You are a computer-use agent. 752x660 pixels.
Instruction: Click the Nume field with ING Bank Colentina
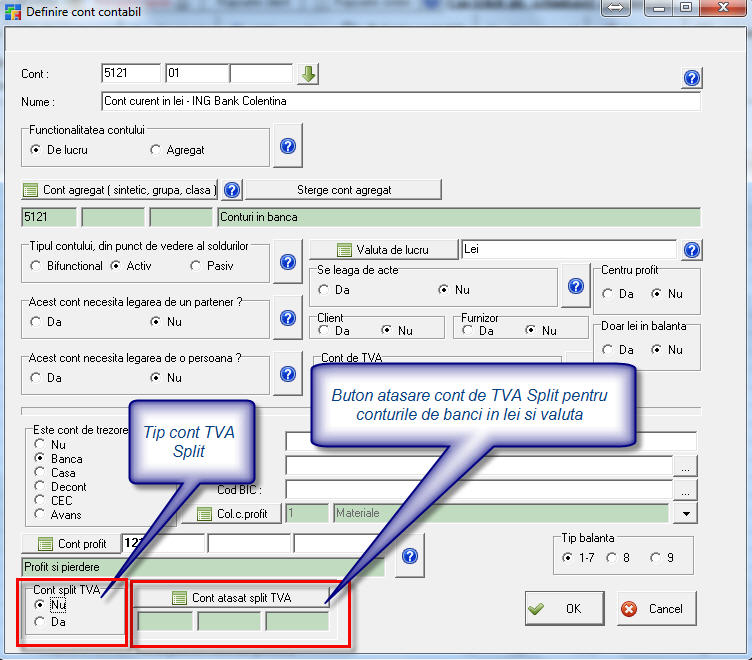pos(401,101)
